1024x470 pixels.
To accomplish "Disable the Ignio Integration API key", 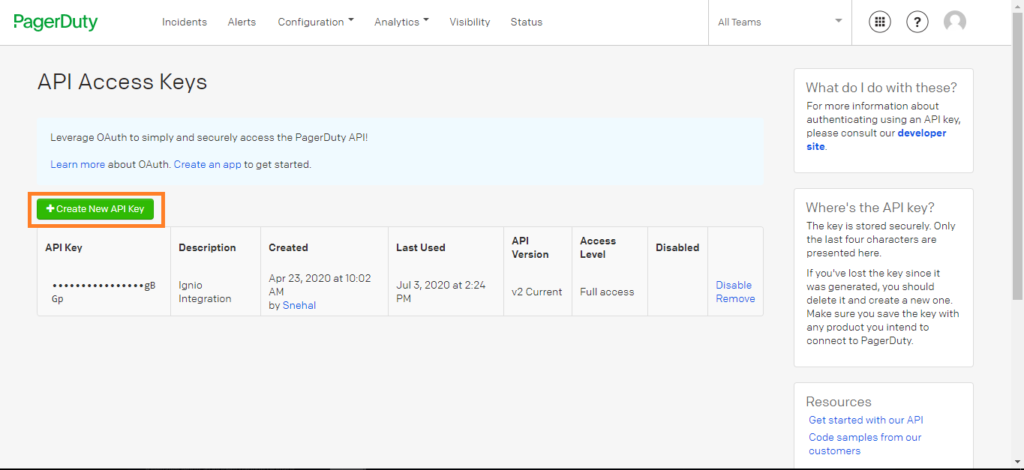I will point(733,285).
